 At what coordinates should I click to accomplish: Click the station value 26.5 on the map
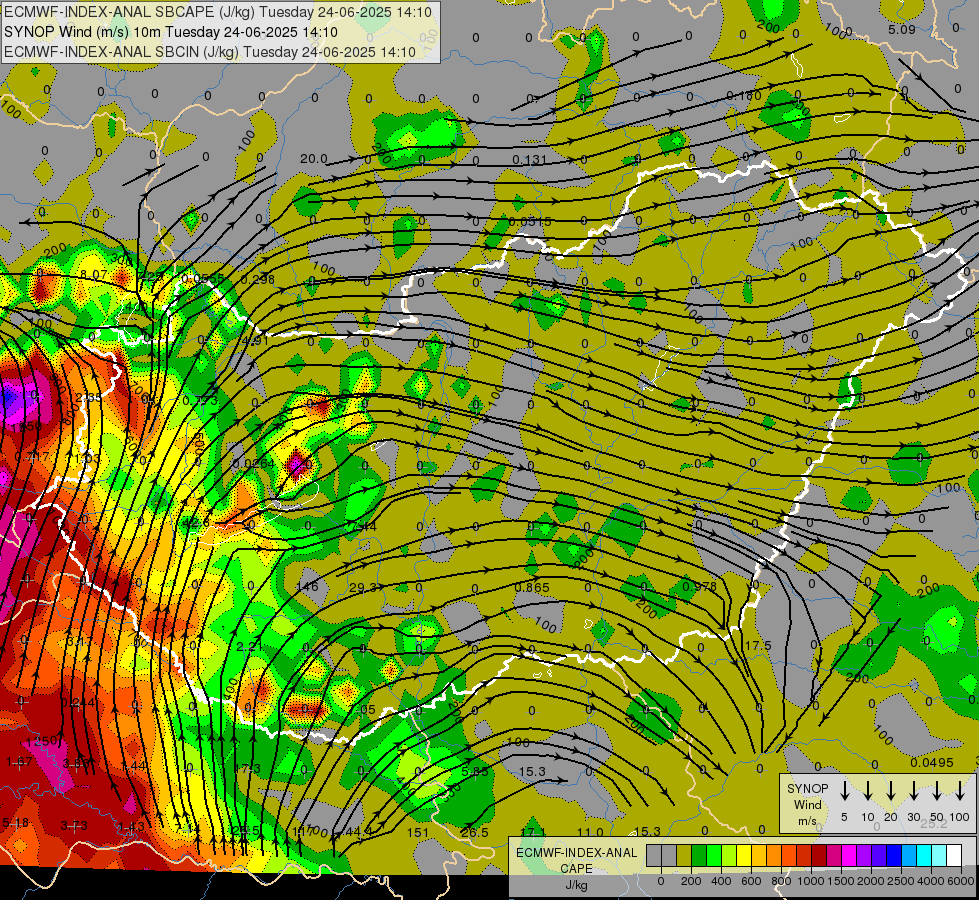475,832
